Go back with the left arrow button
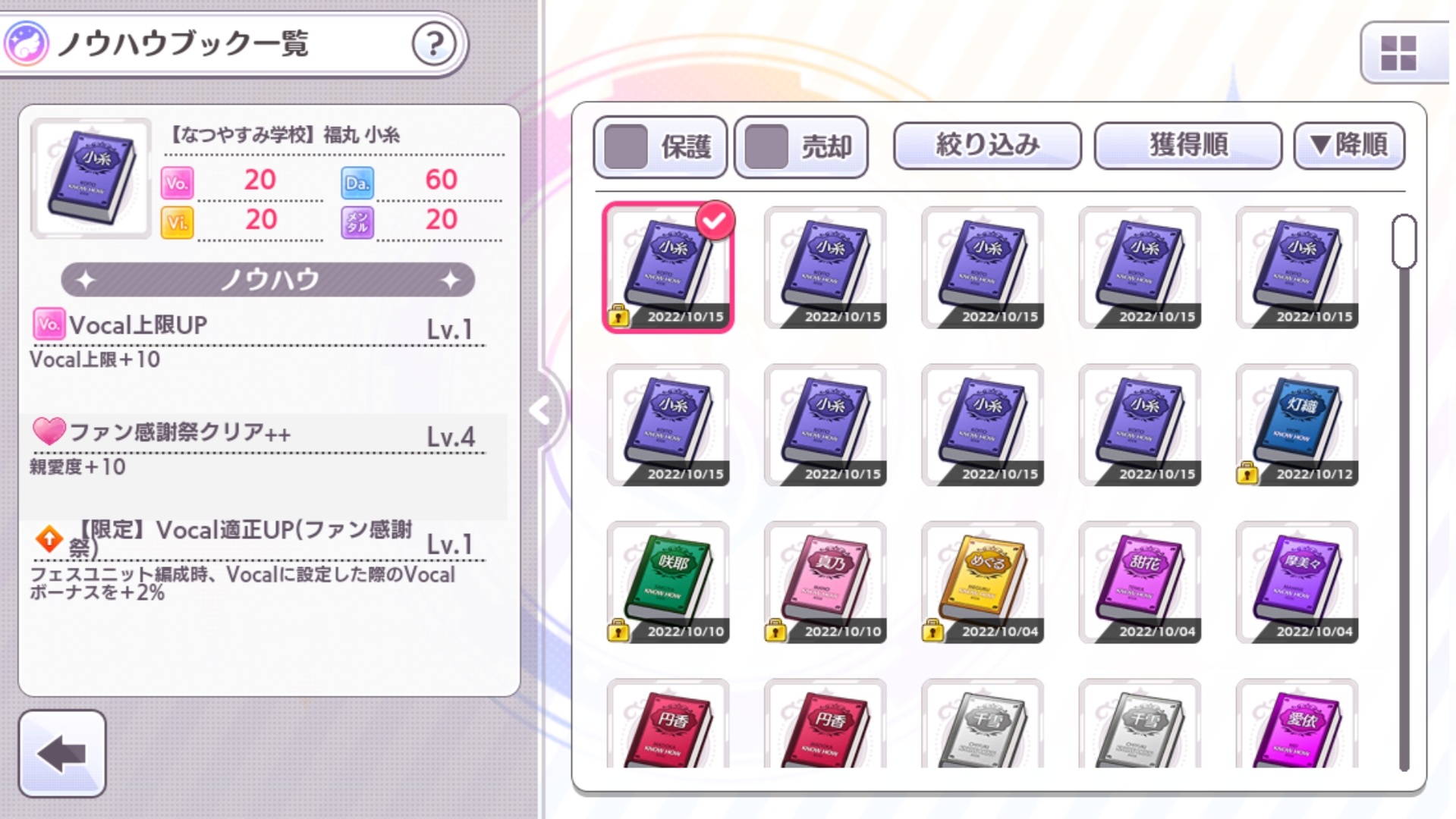Image resolution: width=1456 pixels, height=819 pixels. [62, 754]
